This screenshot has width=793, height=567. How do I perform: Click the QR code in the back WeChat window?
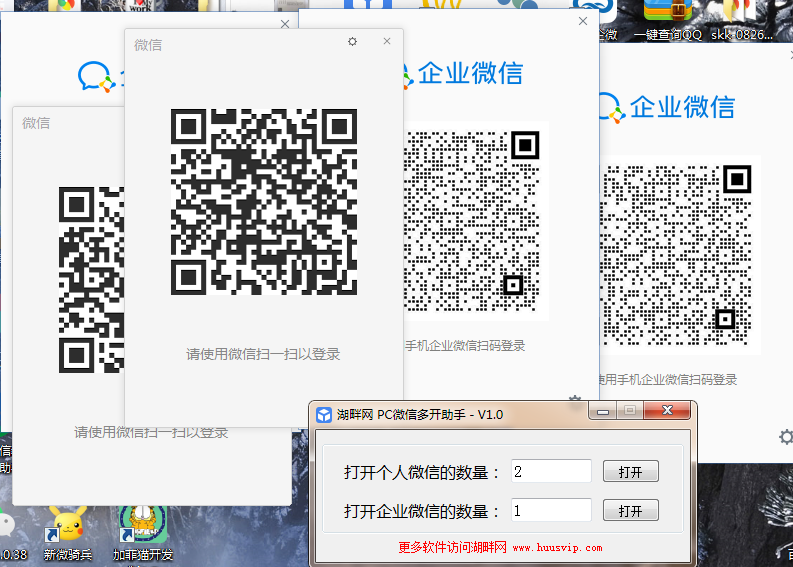[x=92, y=280]
